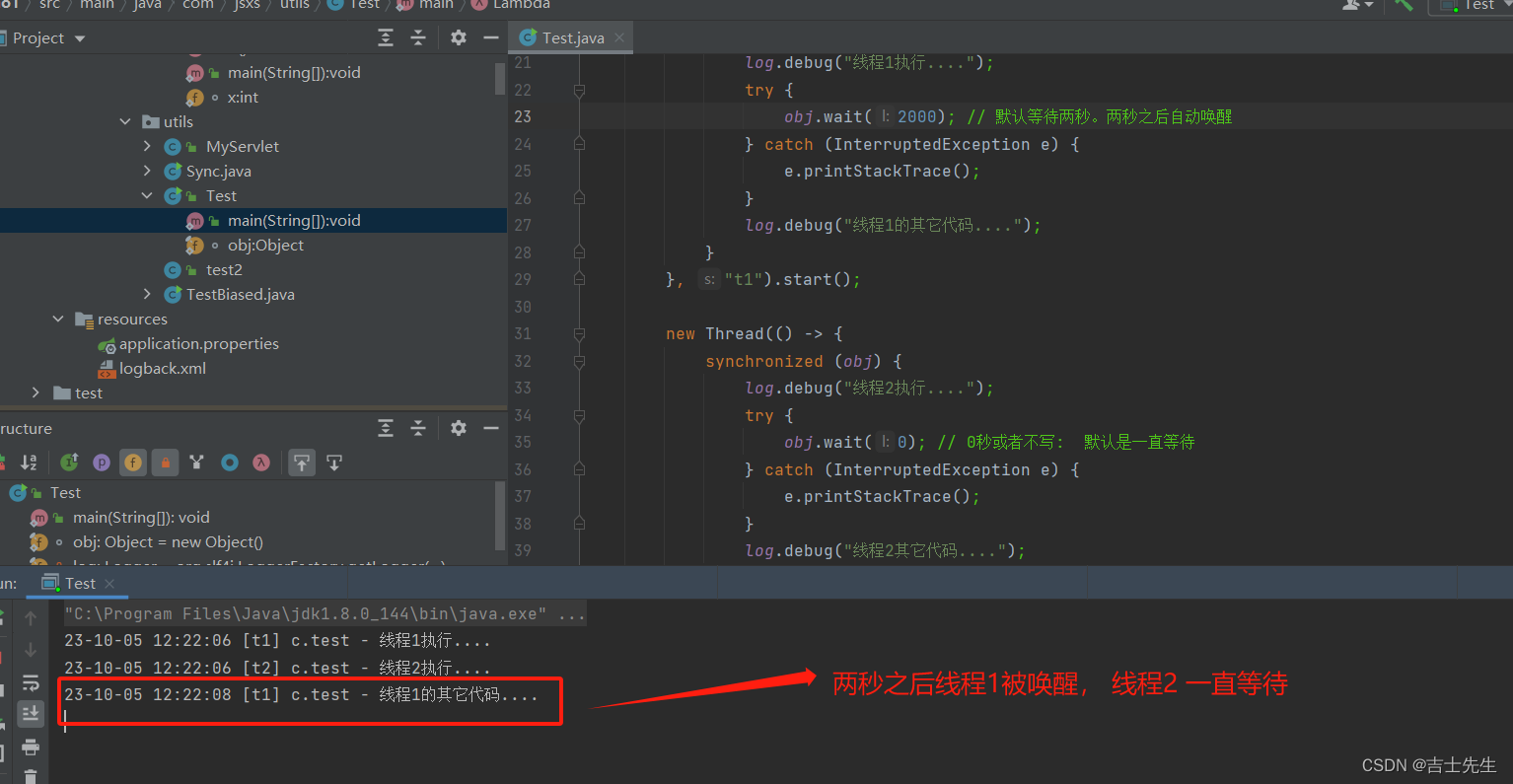Toggle Show Fields in Structure toolbar
The image size is (1513, 784).
click(133, 463)
